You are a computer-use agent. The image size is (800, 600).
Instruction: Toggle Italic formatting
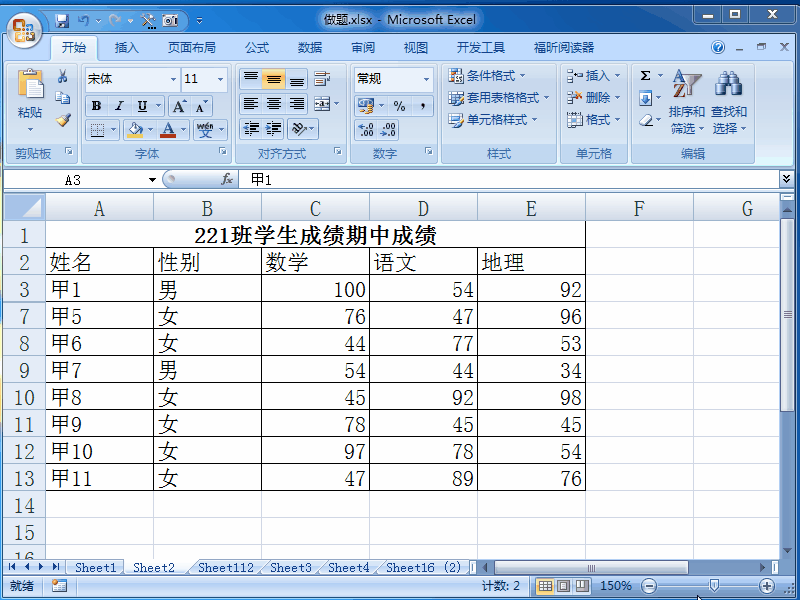(118, 106)
